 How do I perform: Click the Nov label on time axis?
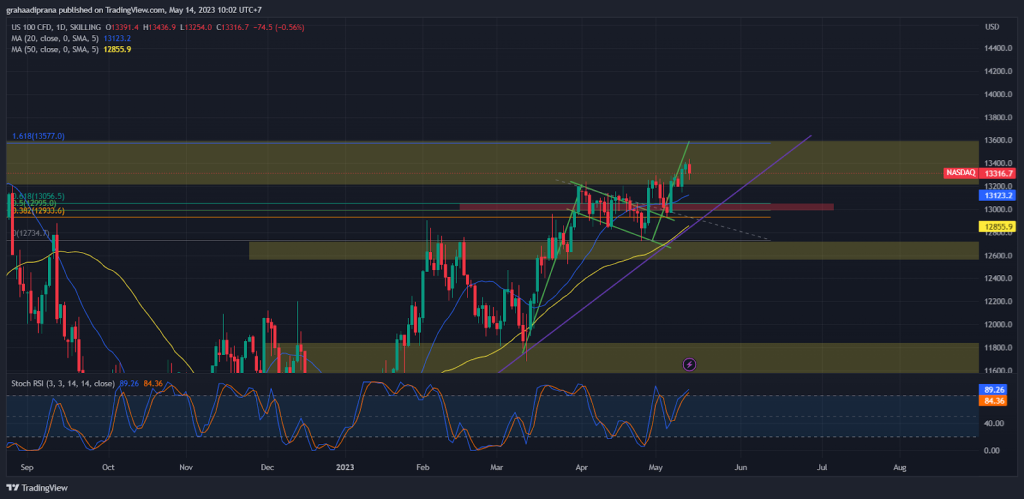(187, 468)
